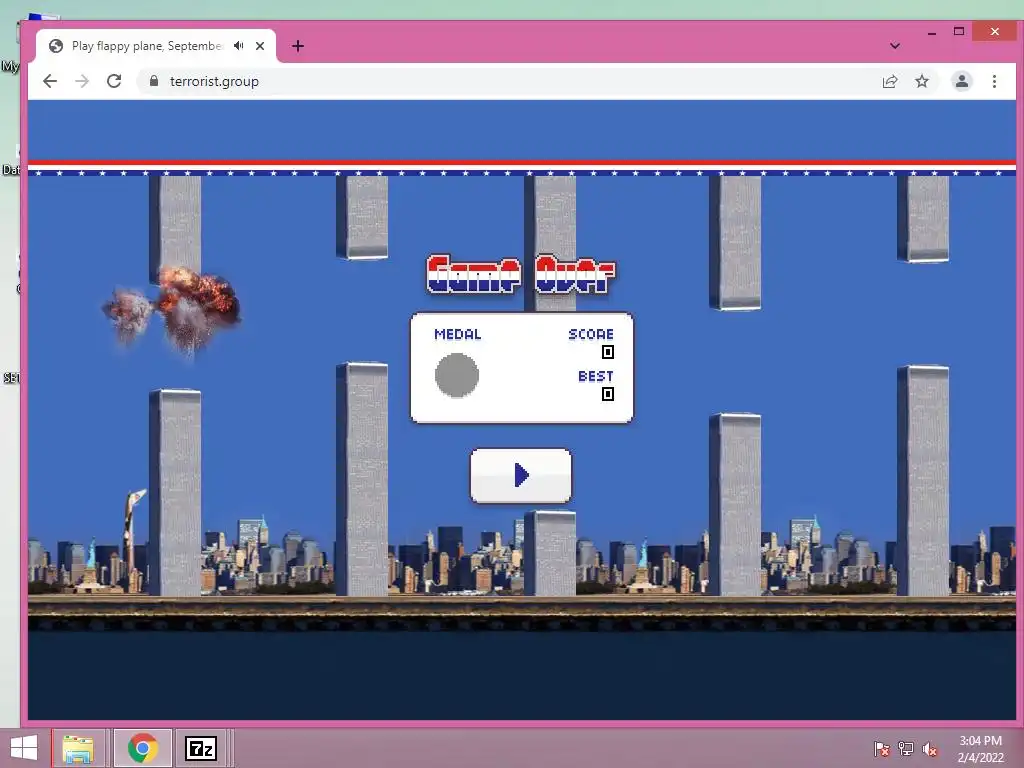Open the Chrome profile avatar menu
Image resolution: width=1024 pixels, height=768 pixels.
(x=961, y=81)
